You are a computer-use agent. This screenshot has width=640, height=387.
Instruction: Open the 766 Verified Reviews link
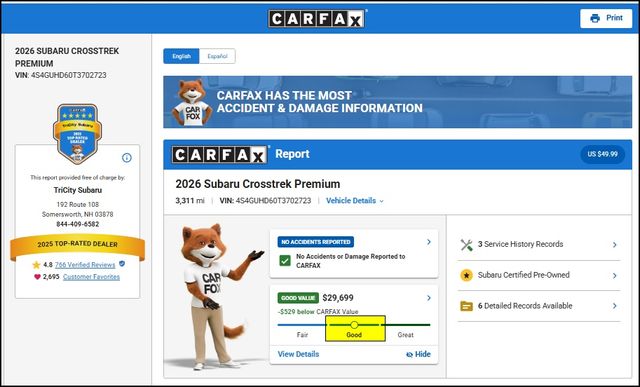pyautogui.click(x=85, y=265)
